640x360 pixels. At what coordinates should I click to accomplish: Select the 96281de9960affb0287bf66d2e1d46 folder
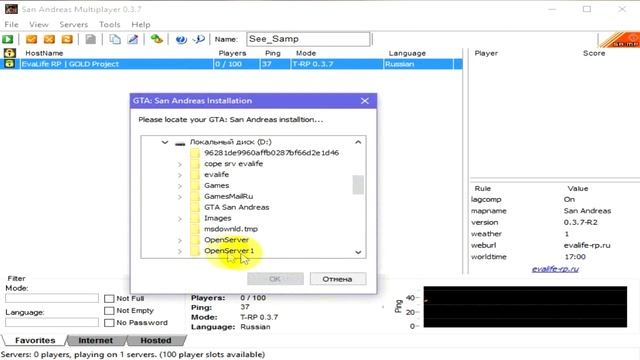click(x=271, y=153)
